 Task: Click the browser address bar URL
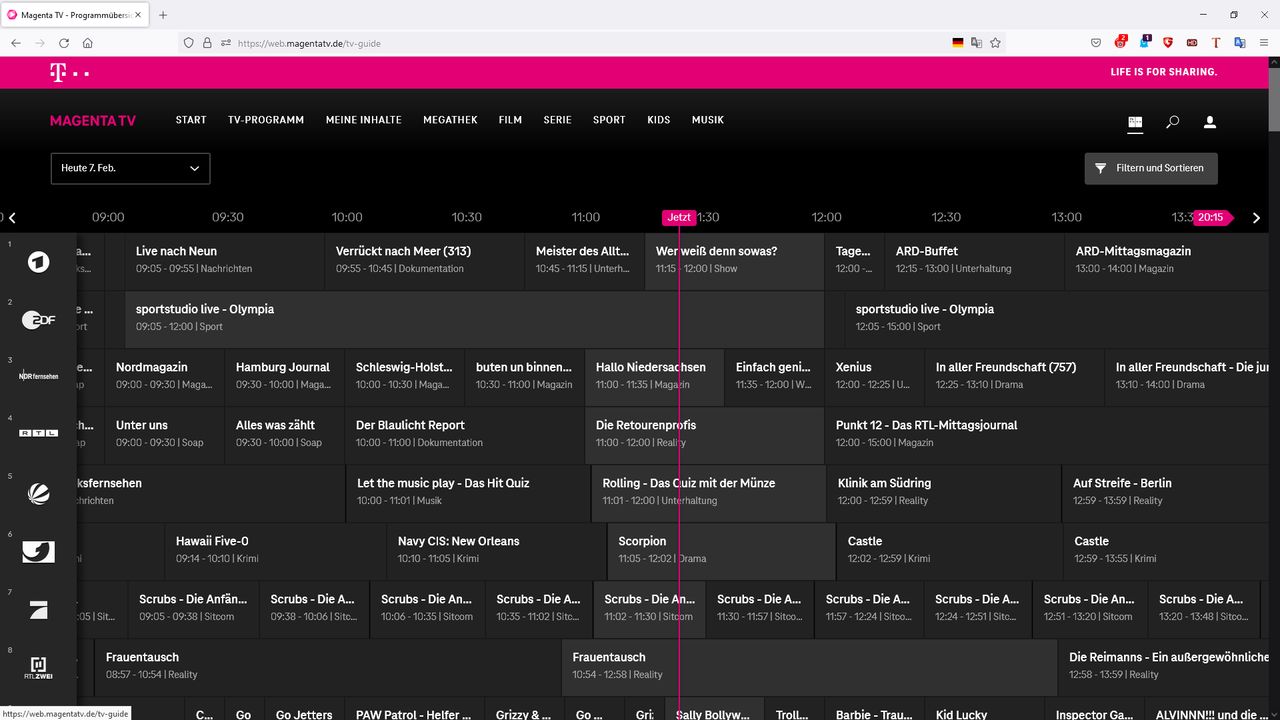[309, 43]
